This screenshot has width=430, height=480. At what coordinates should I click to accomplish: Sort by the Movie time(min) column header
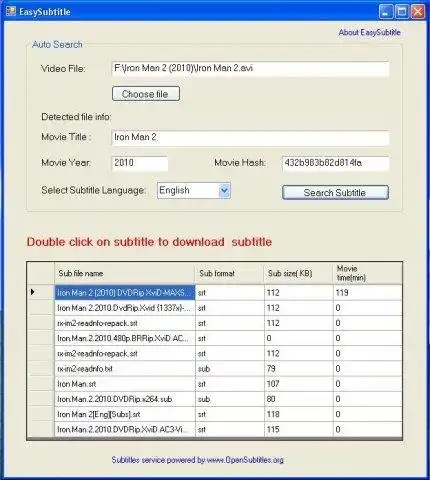[x=368, y=273]
